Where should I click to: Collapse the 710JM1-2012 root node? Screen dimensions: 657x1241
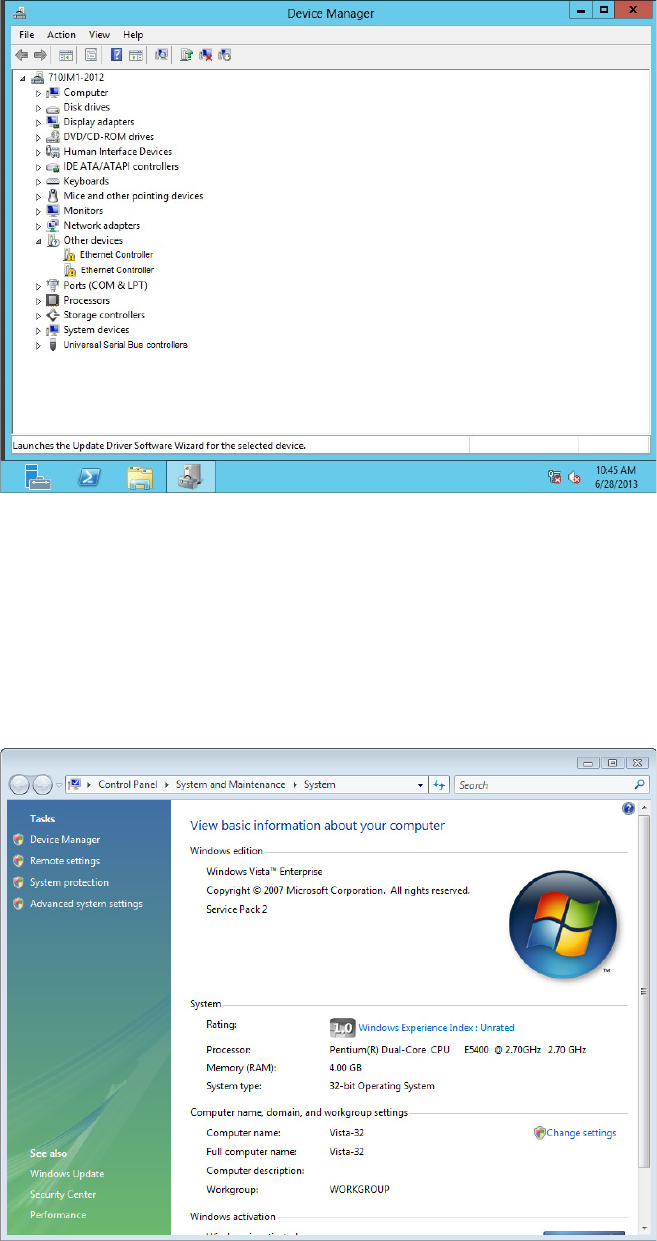coord(24,78)
